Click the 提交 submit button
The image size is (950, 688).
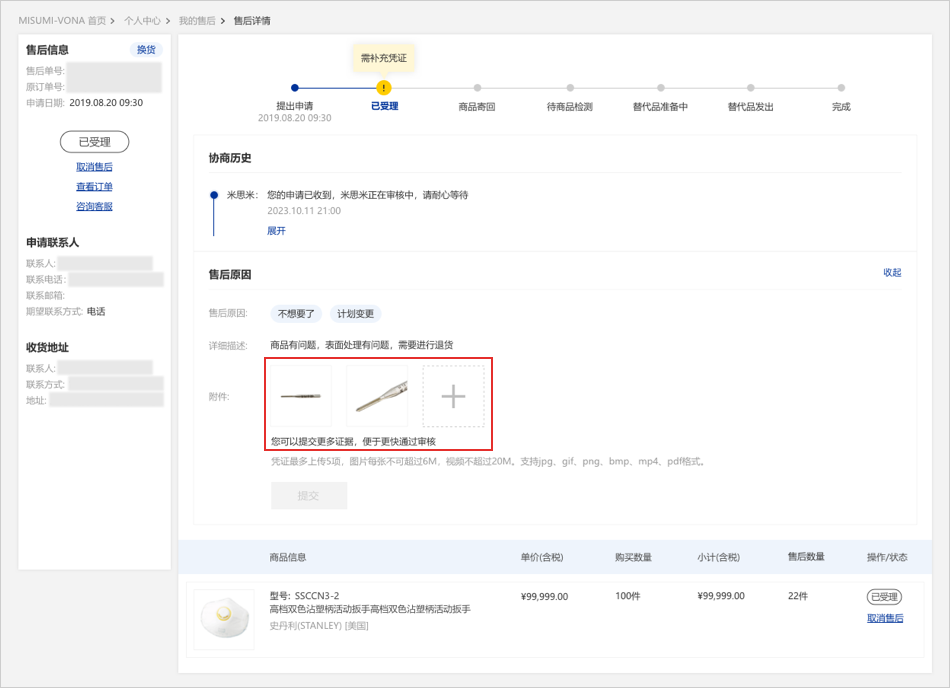309,496
